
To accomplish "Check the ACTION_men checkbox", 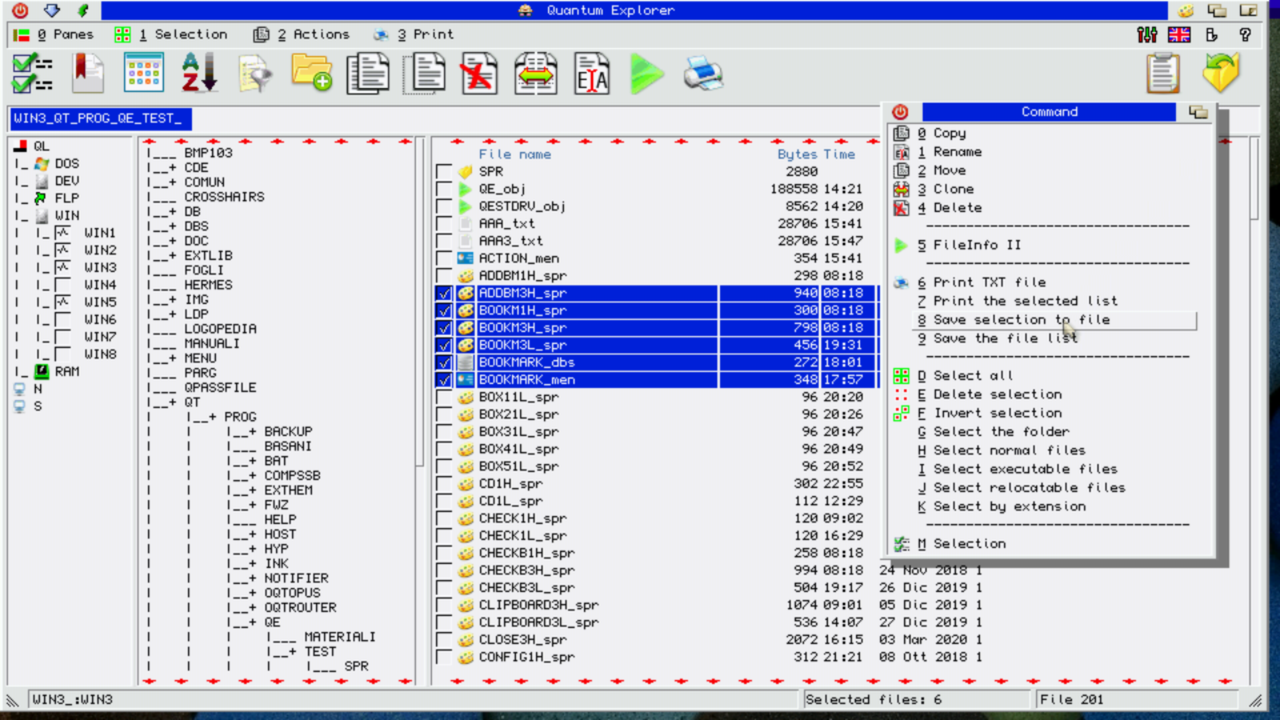I will tap(444, 258).
